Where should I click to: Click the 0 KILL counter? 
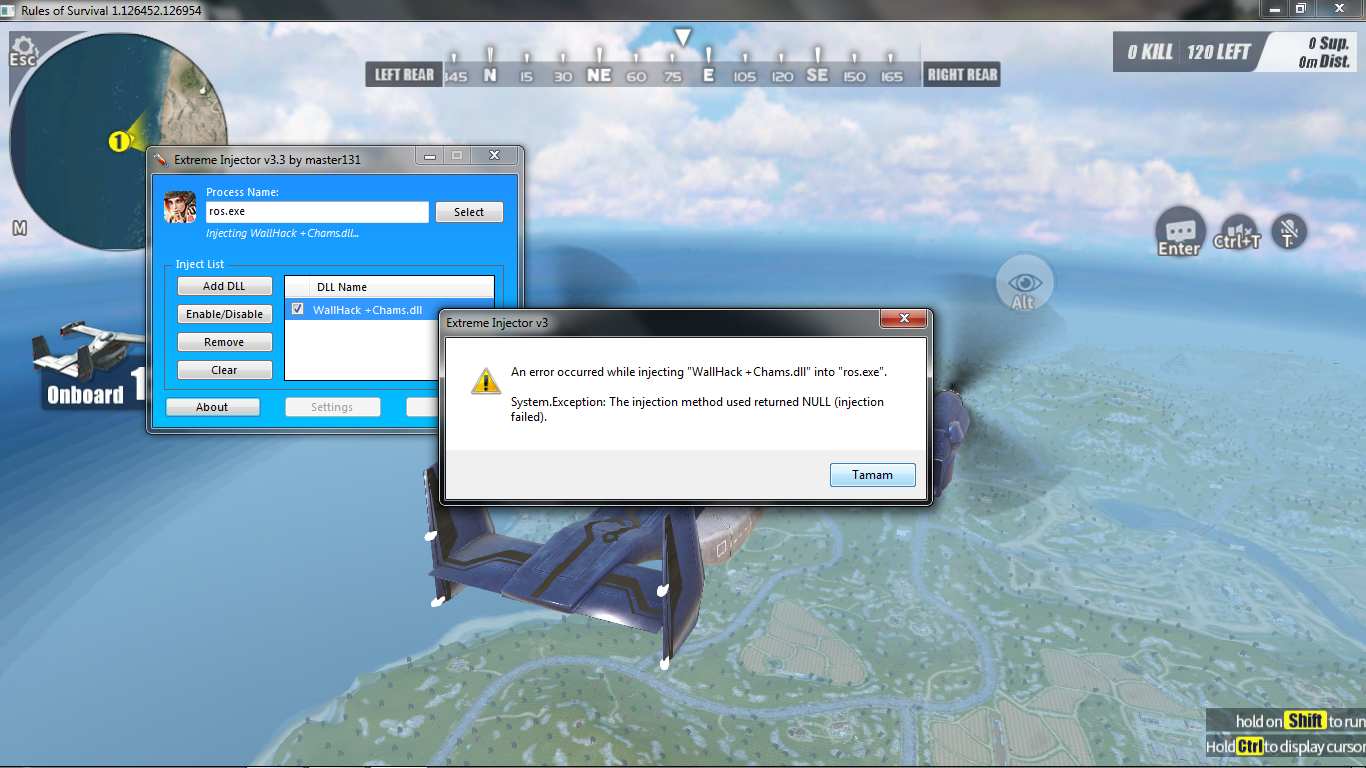(1150, 52)
